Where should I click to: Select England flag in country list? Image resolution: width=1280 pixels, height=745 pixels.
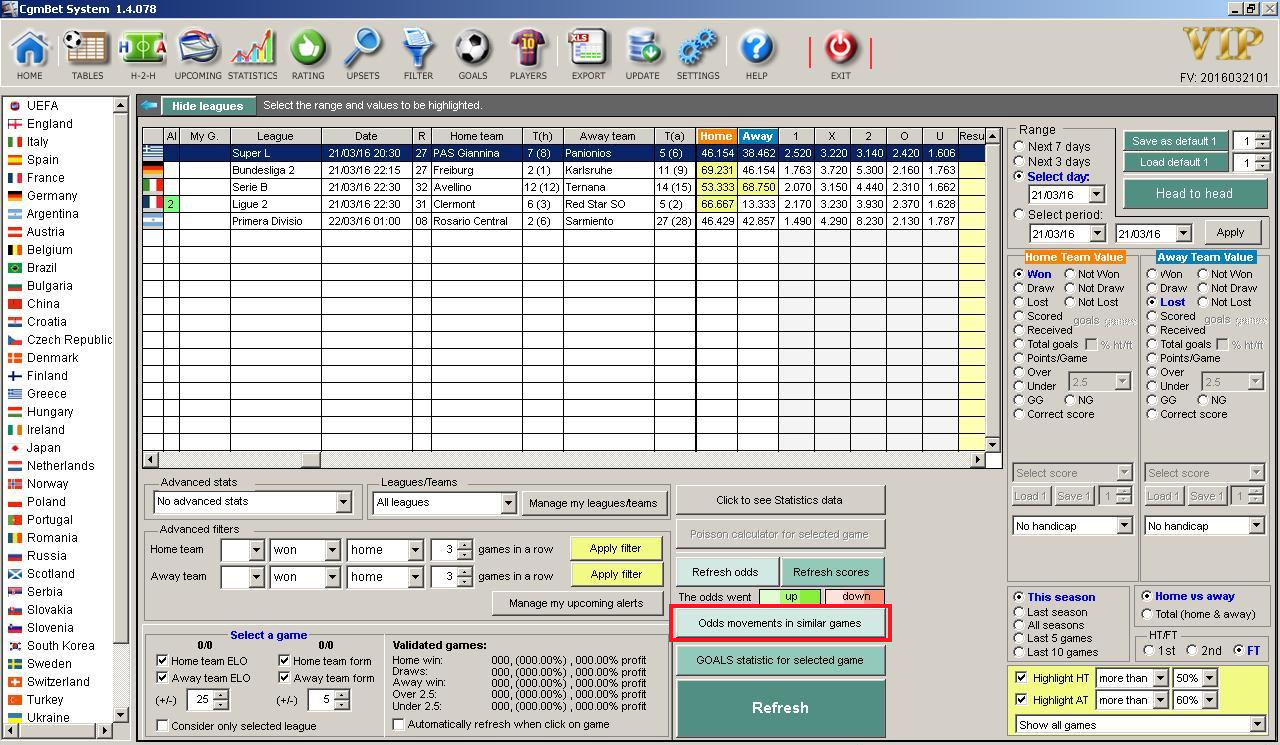click(x=15, y=124)
